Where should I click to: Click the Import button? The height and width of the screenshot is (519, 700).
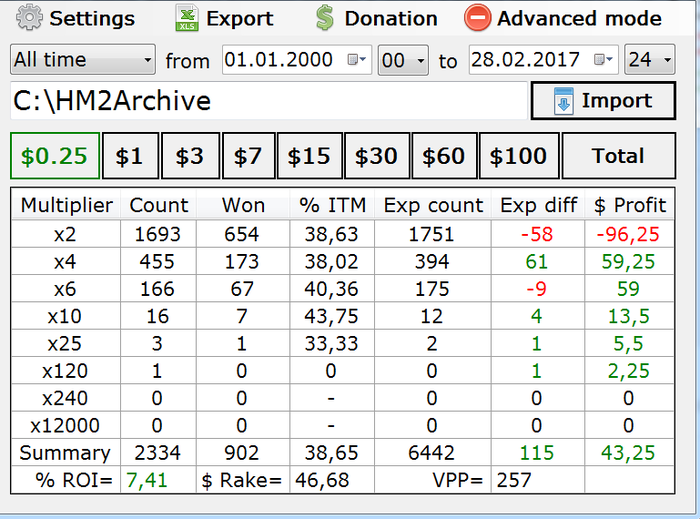[x=603, y=101]
